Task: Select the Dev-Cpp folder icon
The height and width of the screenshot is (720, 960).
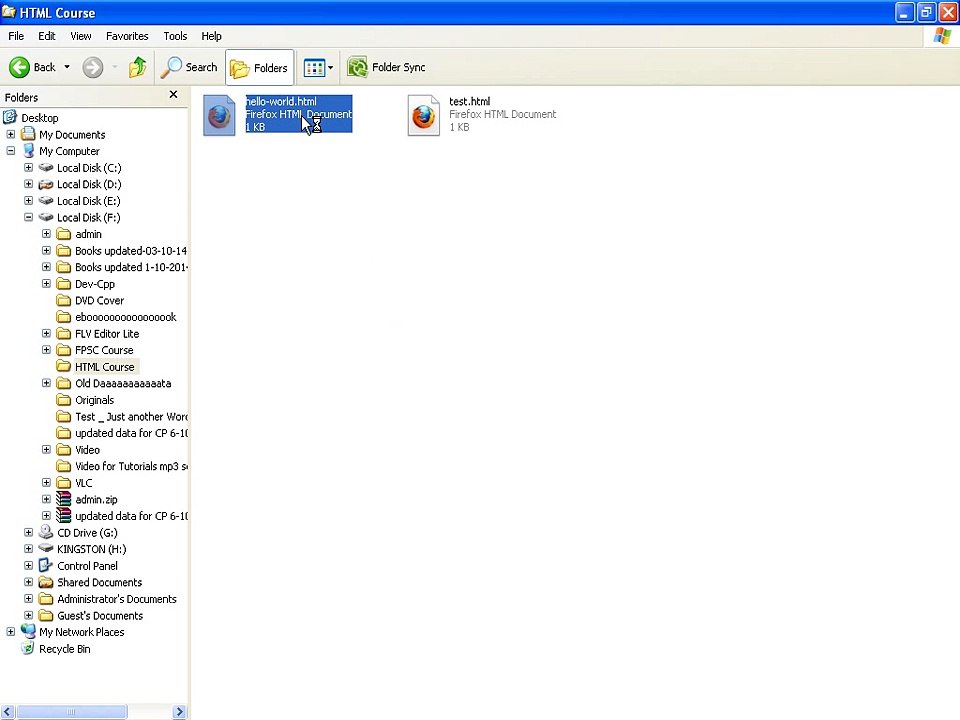Action: 64,283
